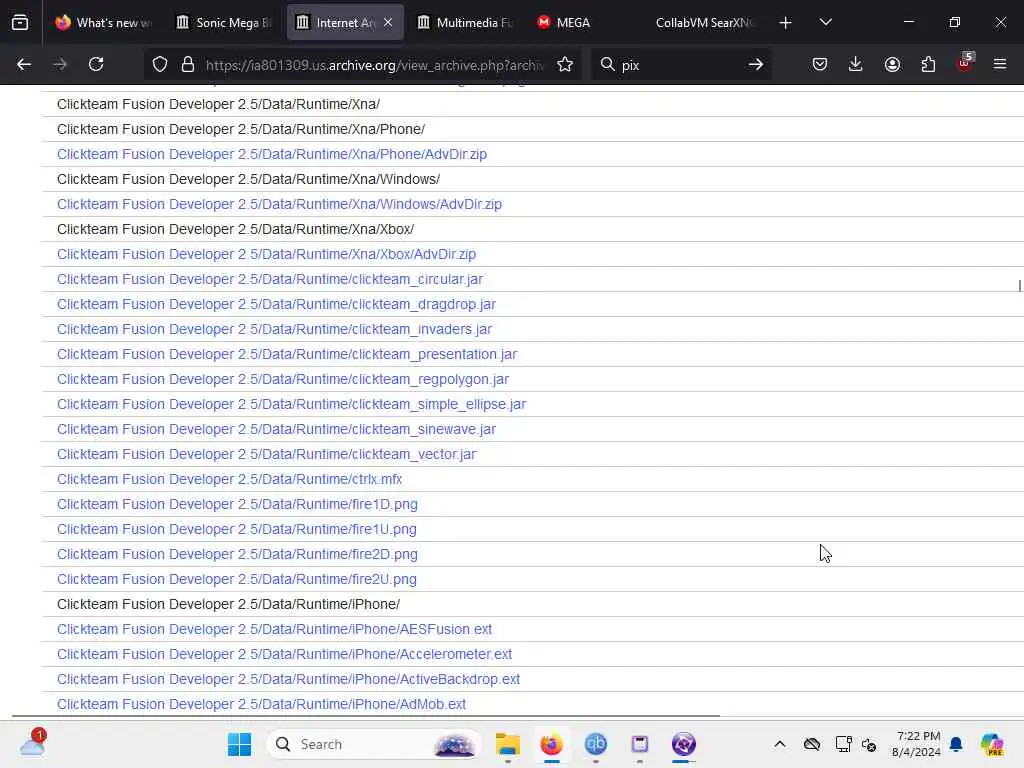The width and height of the screenshot is (1024, 768).
Task: Bookmark this page with the star icon
Action: (x=565, y=64)
